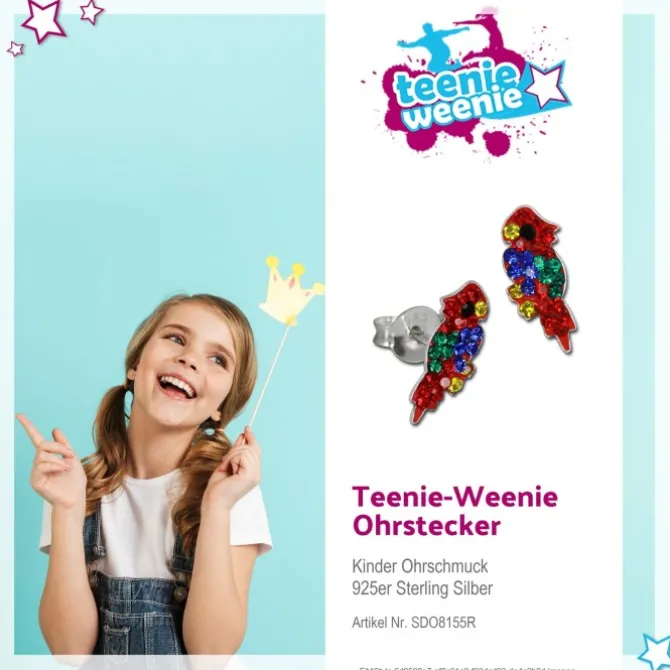Click the small star beside the large star

[91, 12]
